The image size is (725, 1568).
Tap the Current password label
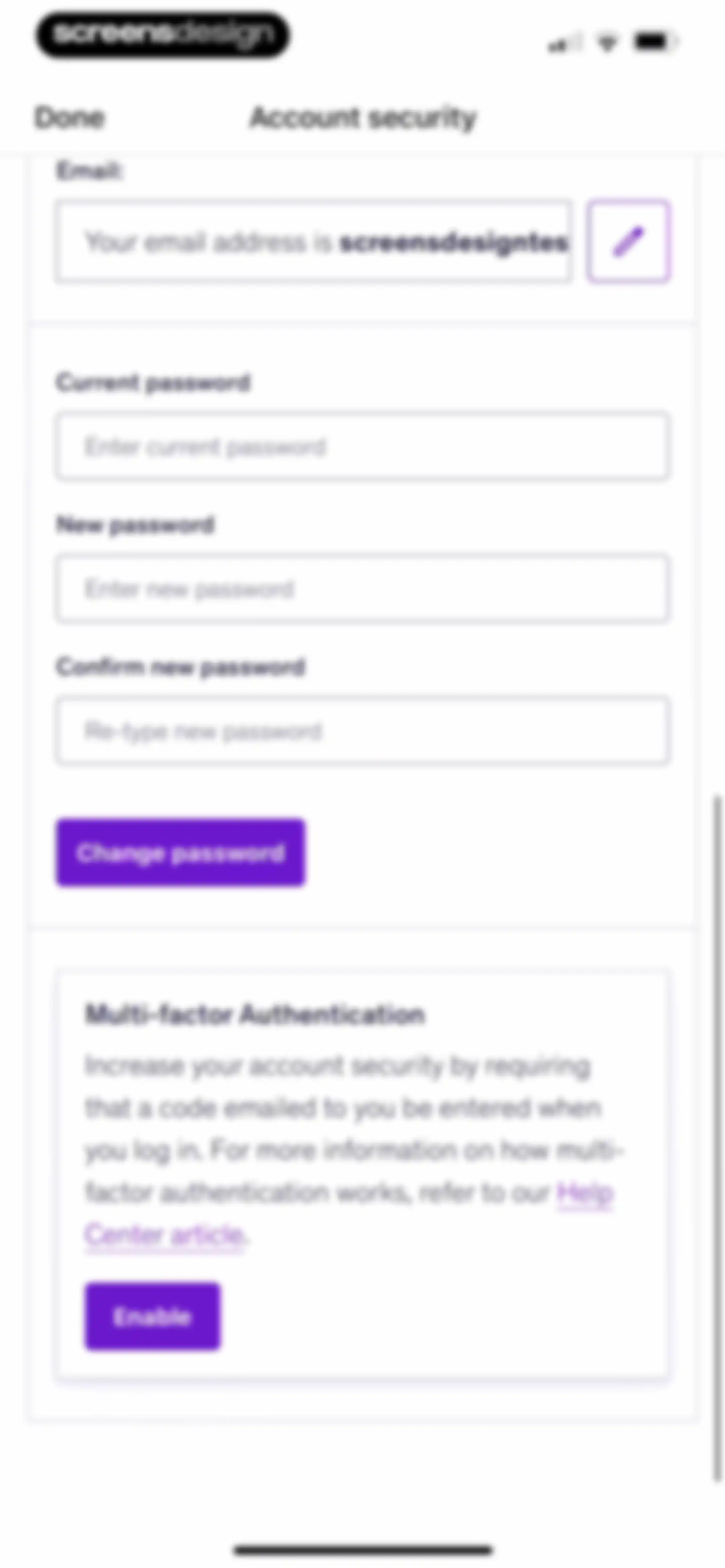coord(153,382)
